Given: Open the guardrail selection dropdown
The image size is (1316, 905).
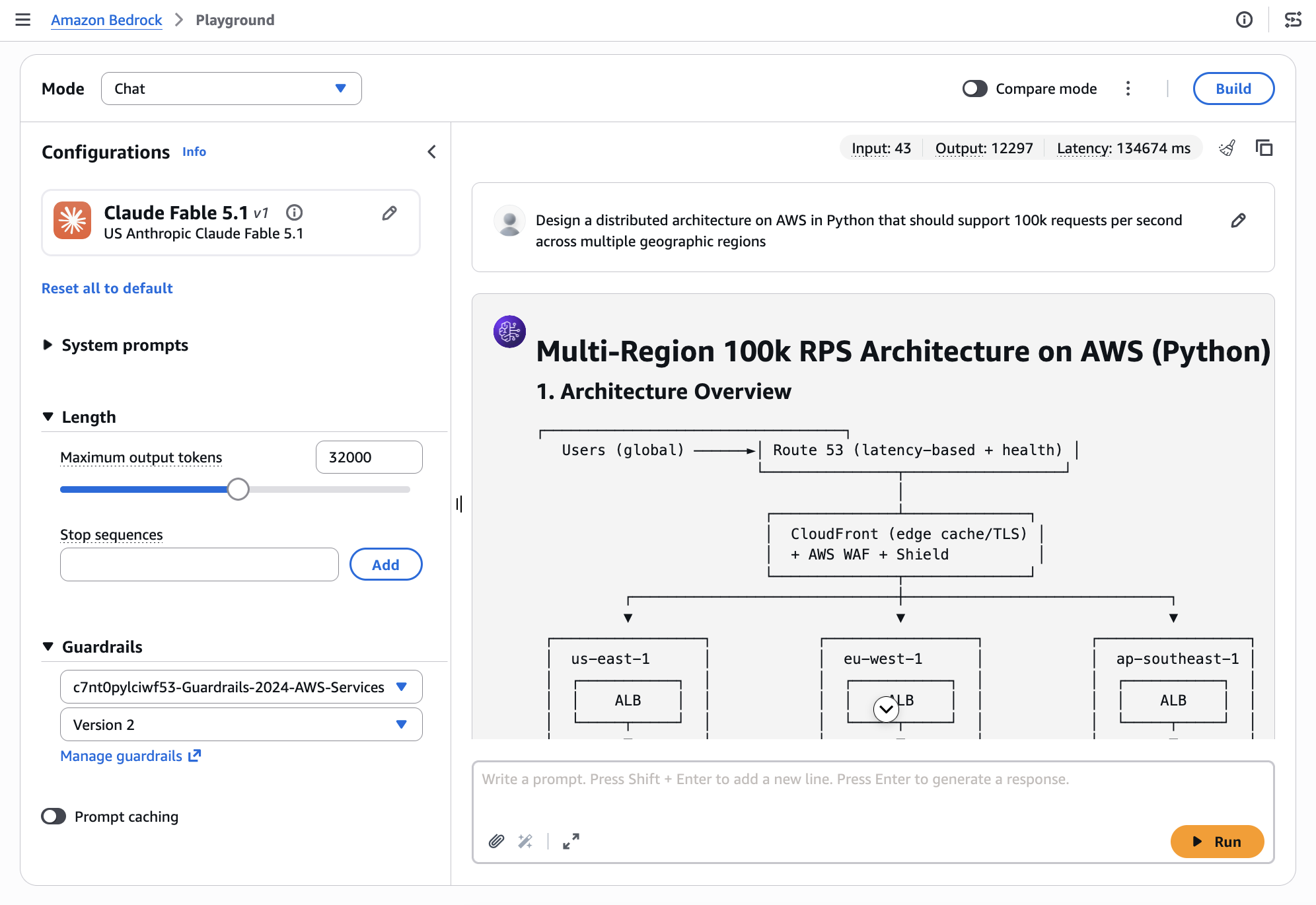Looking at the screenshot, I should (x=241, y=687).
